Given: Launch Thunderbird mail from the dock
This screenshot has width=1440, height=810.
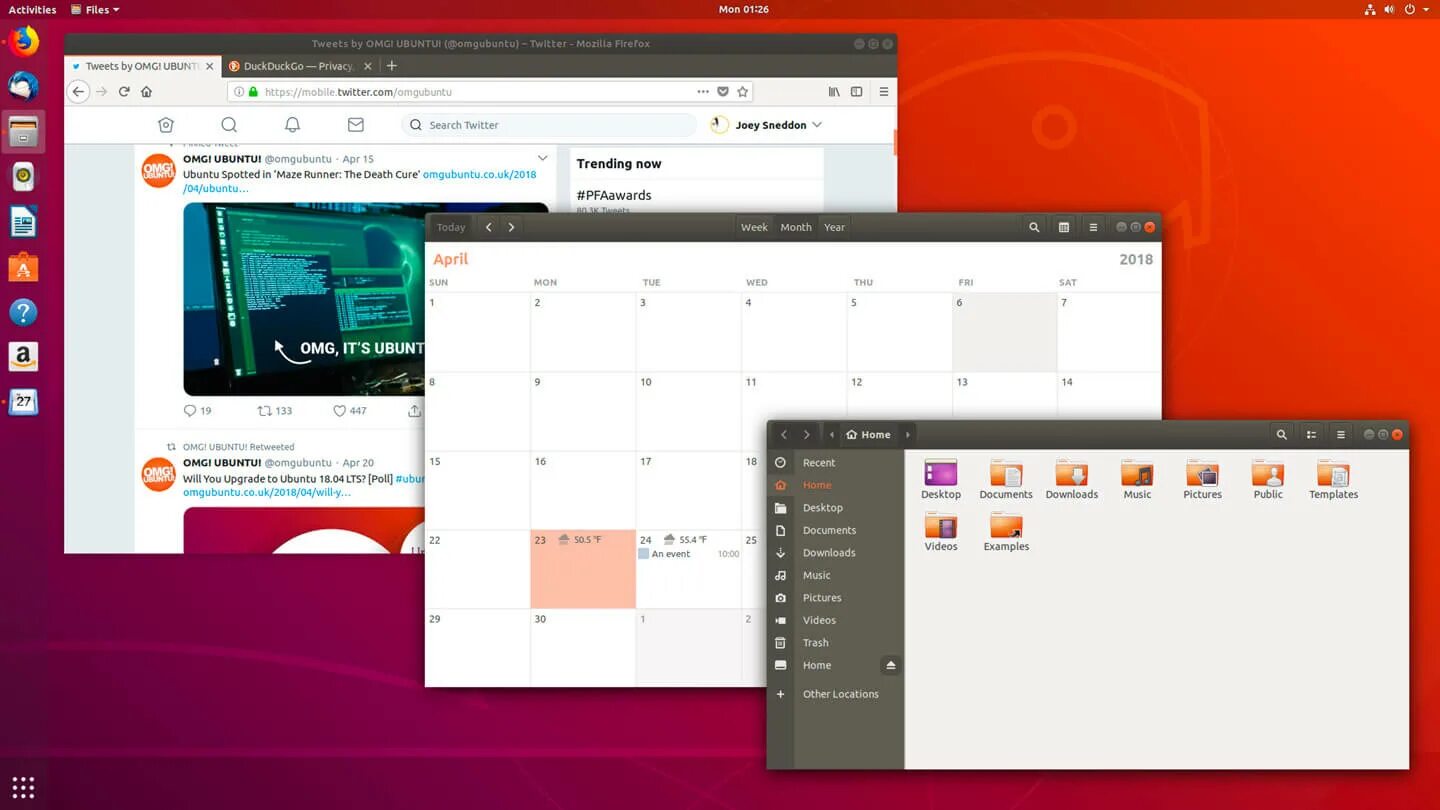Looking at the screenshot, I should point(23,87).
